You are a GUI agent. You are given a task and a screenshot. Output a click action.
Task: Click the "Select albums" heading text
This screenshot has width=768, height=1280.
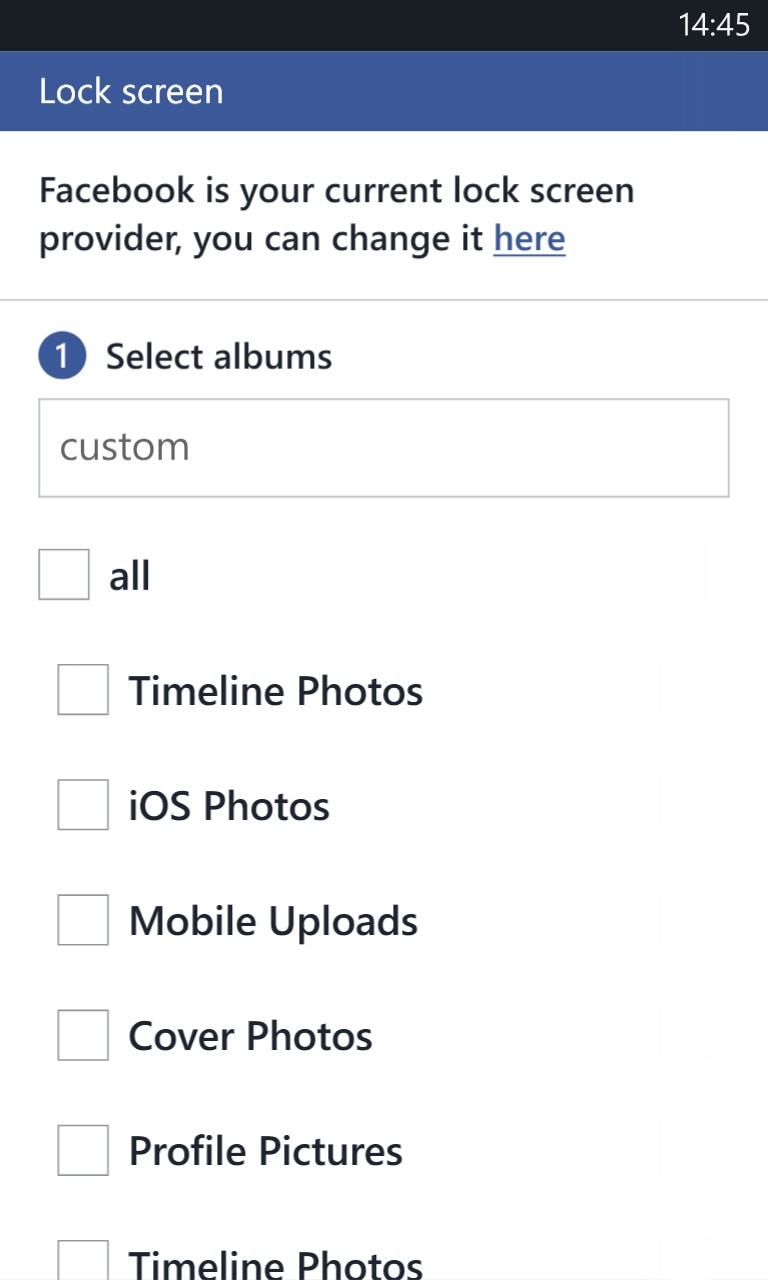point(219,357)
